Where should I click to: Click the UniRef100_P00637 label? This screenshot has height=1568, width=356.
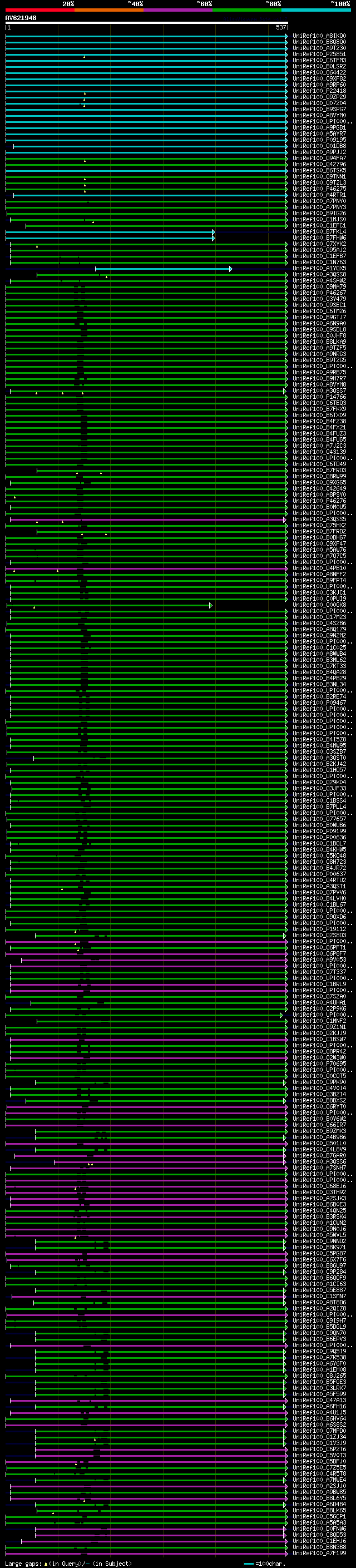(x=319, y=874)
